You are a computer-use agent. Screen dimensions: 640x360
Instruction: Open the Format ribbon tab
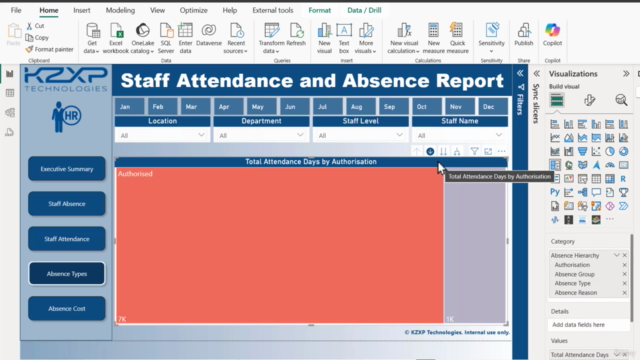point(320,10)
